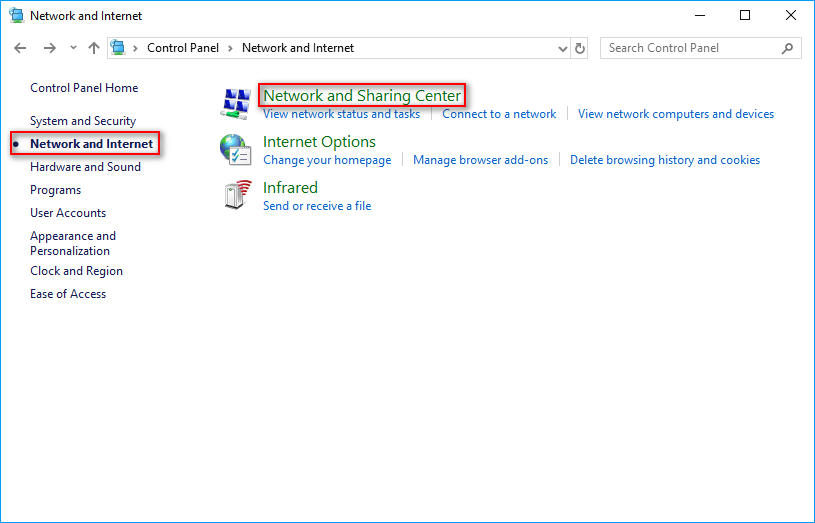The height and width of the screenshot is (523, 815).
Task: Click the Infrared device icon
Action: [238, 195]
